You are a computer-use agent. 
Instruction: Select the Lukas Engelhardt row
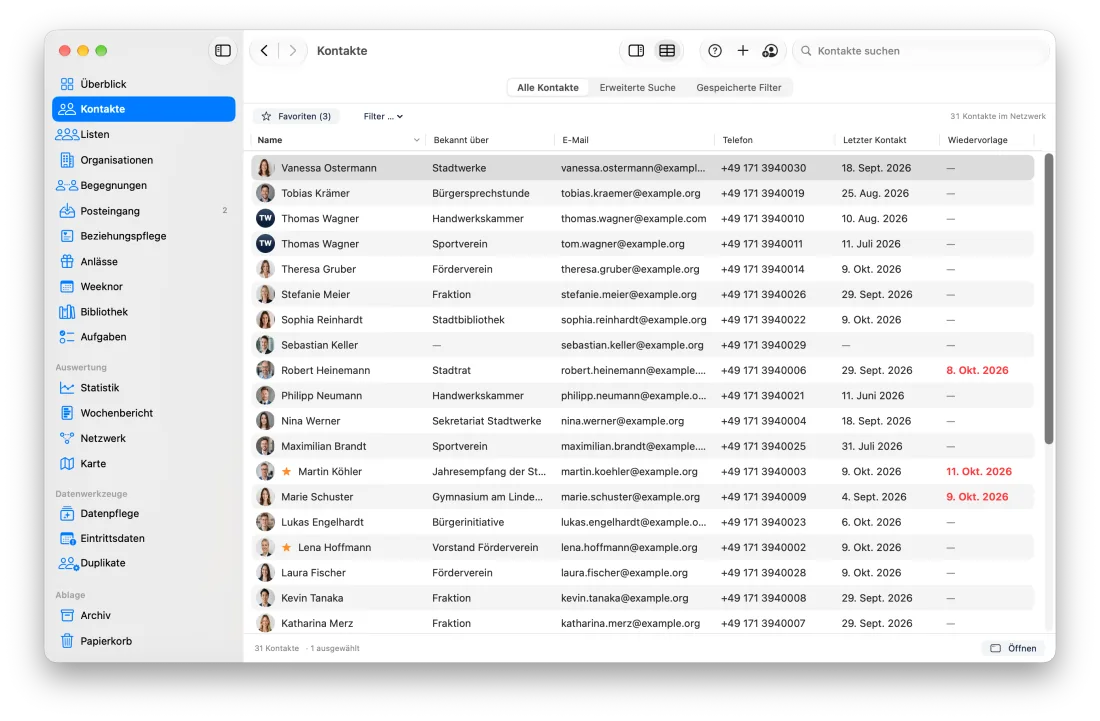click(643, 522)
